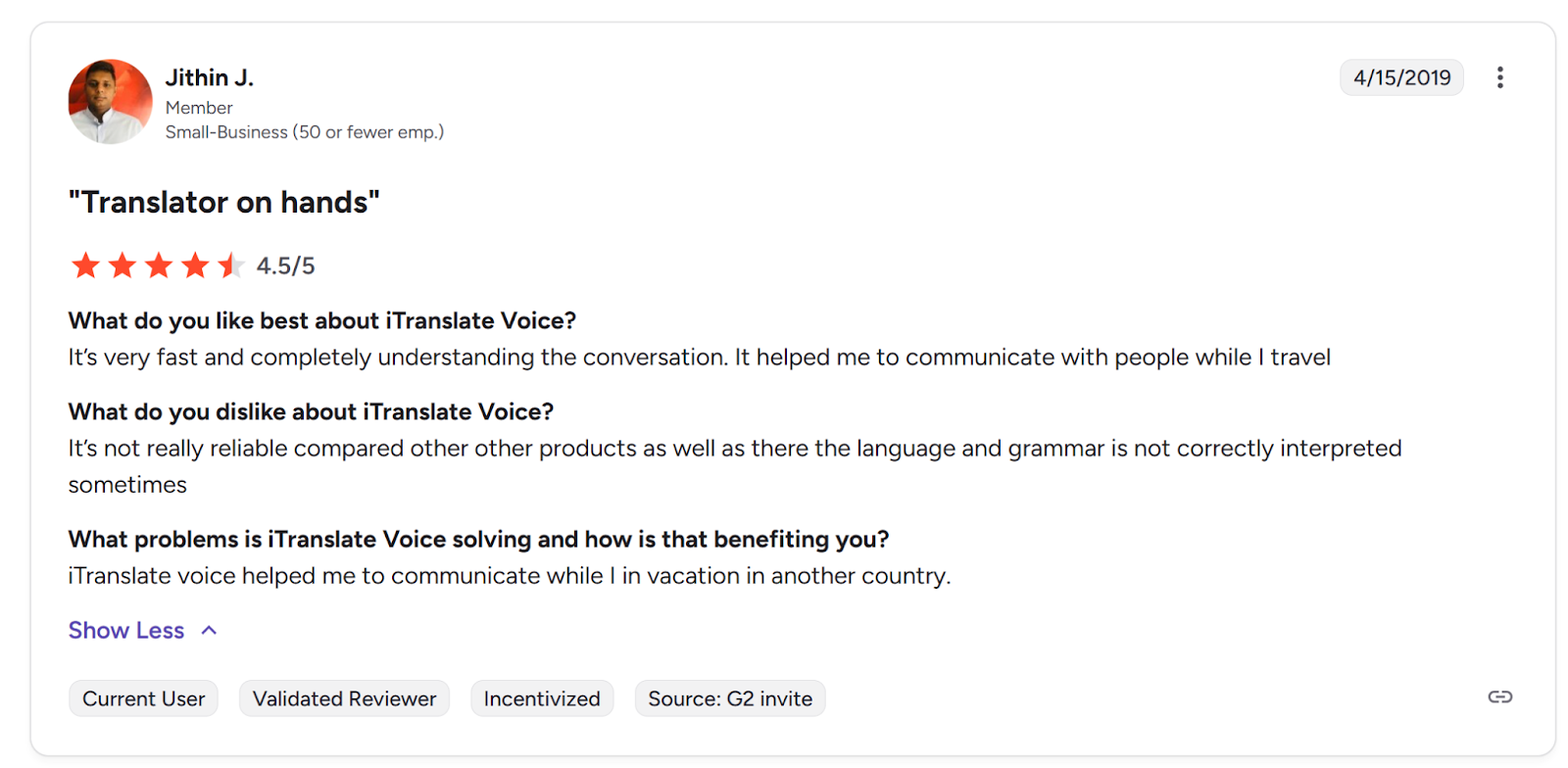Select the answer about vacation communication
The image size is (1568, 768).
[x=509, y=576]
